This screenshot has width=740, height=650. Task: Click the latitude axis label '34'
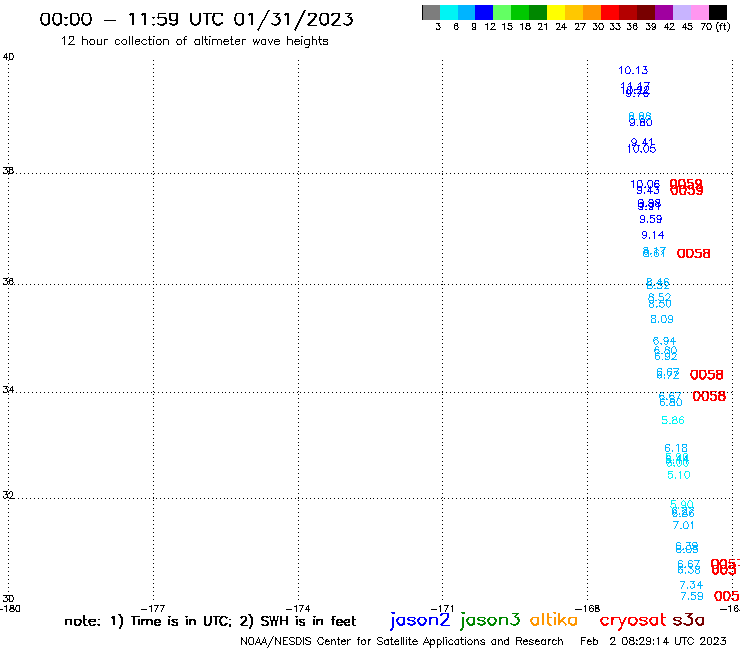(8, 390)
